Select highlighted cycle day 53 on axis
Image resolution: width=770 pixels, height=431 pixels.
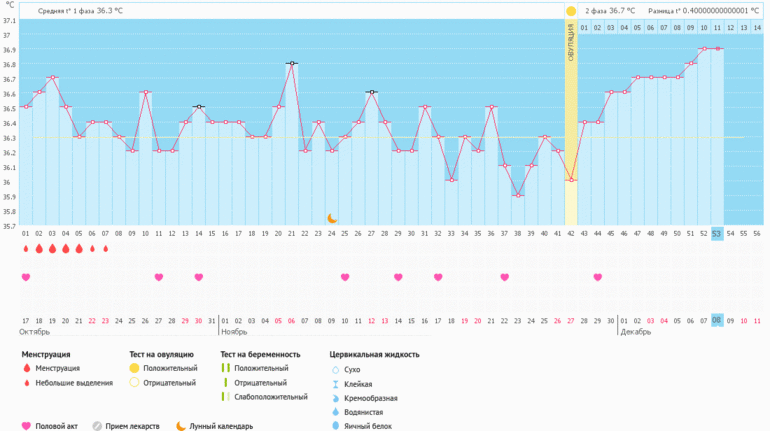click(x=717, y=233)
